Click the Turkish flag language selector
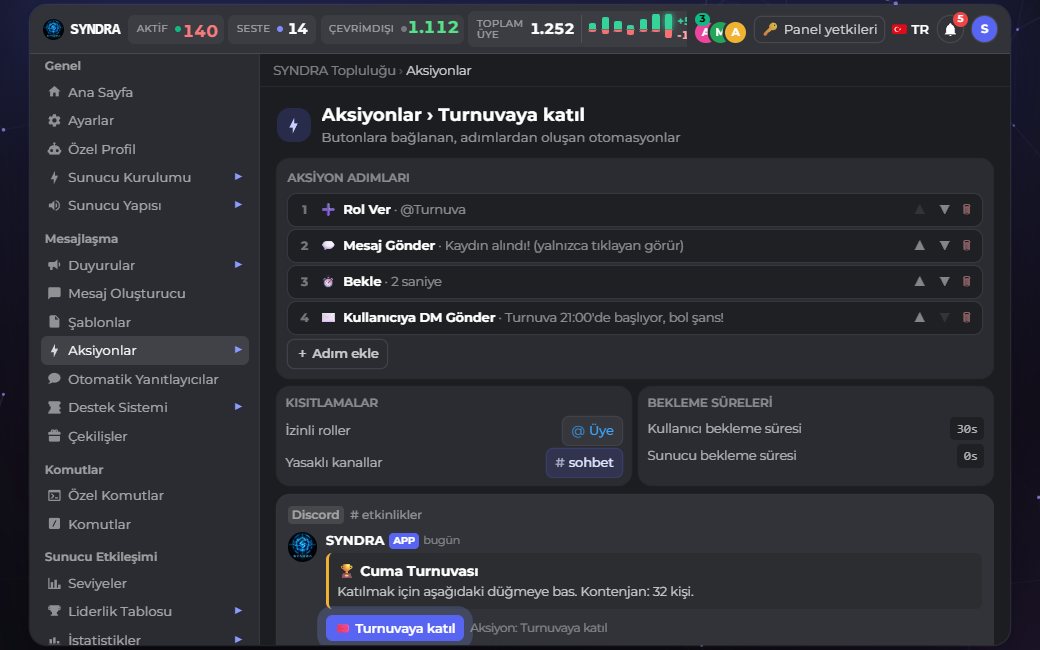The width and height of the screenshot is (1040, 650). point(910,29)
